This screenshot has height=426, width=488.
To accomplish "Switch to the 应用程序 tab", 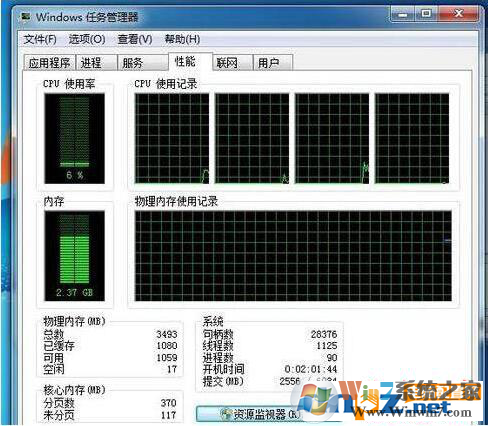I will click(x=50, y=63).
